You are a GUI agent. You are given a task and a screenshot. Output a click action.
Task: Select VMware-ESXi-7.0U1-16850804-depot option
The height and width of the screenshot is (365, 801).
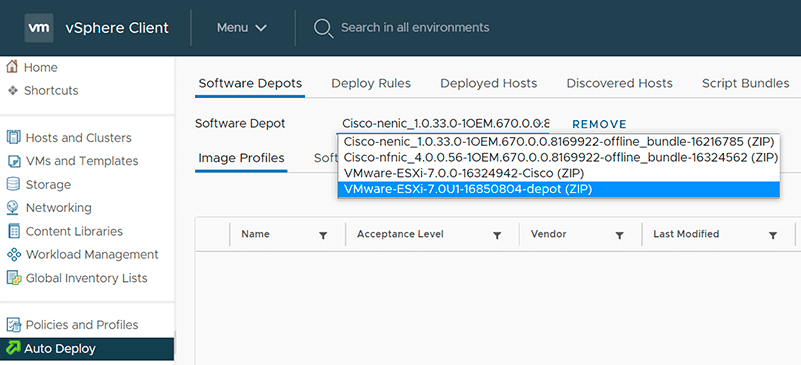click(558, 189)
